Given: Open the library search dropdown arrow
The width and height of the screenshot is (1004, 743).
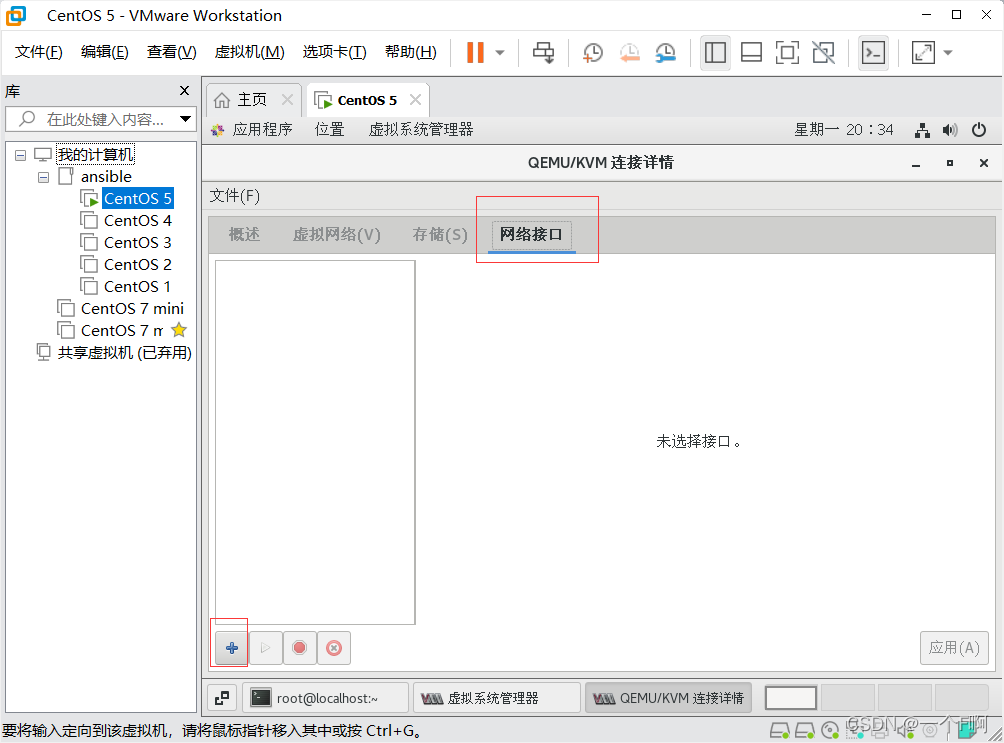Looking at the screenshot, I should (186, 119).
